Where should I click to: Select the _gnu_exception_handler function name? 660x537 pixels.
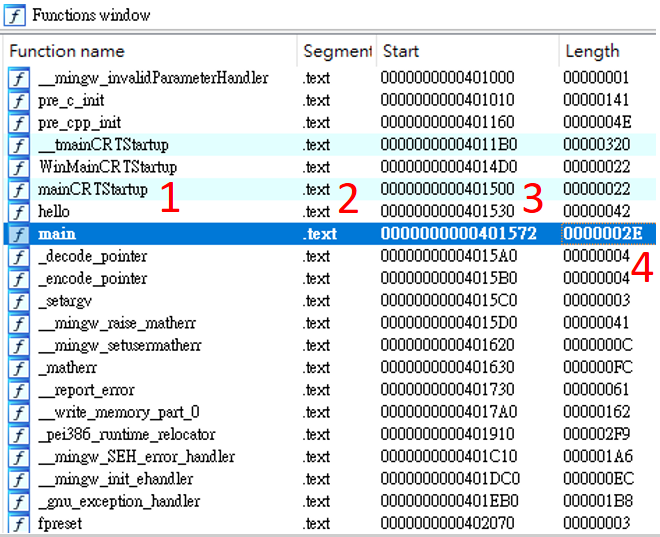119,502
